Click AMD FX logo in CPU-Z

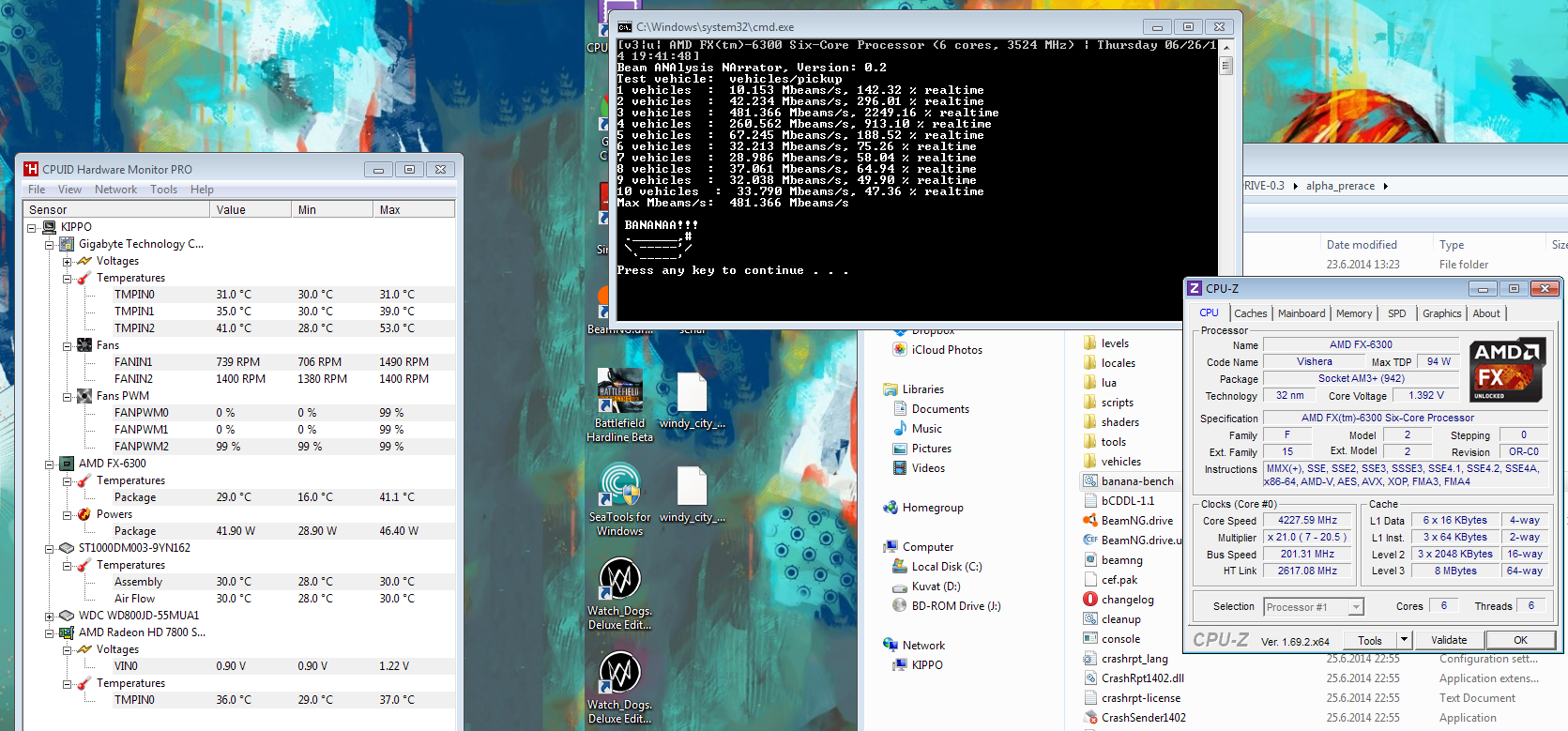1507,371
